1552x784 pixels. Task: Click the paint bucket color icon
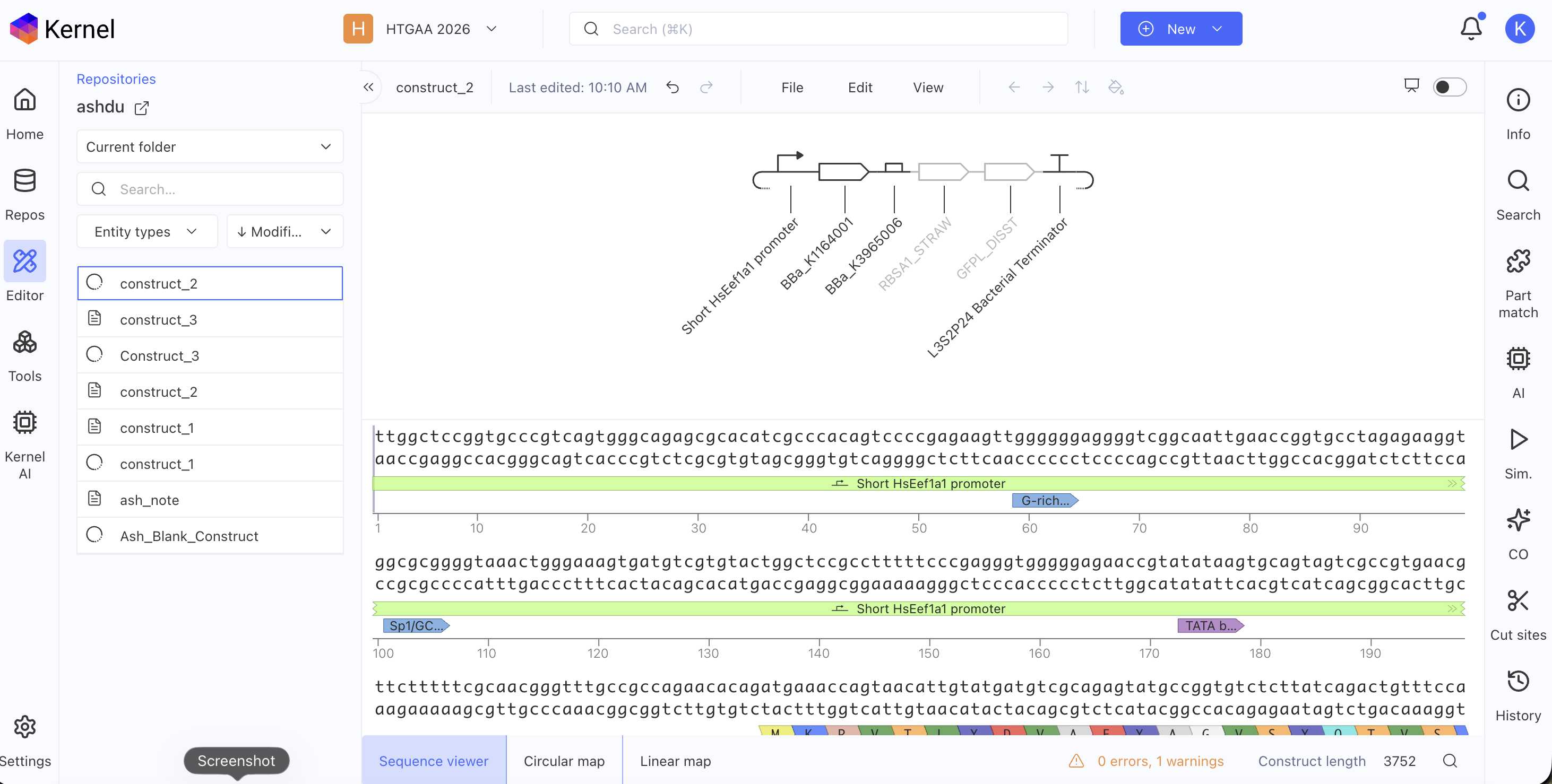point(1116,88)
